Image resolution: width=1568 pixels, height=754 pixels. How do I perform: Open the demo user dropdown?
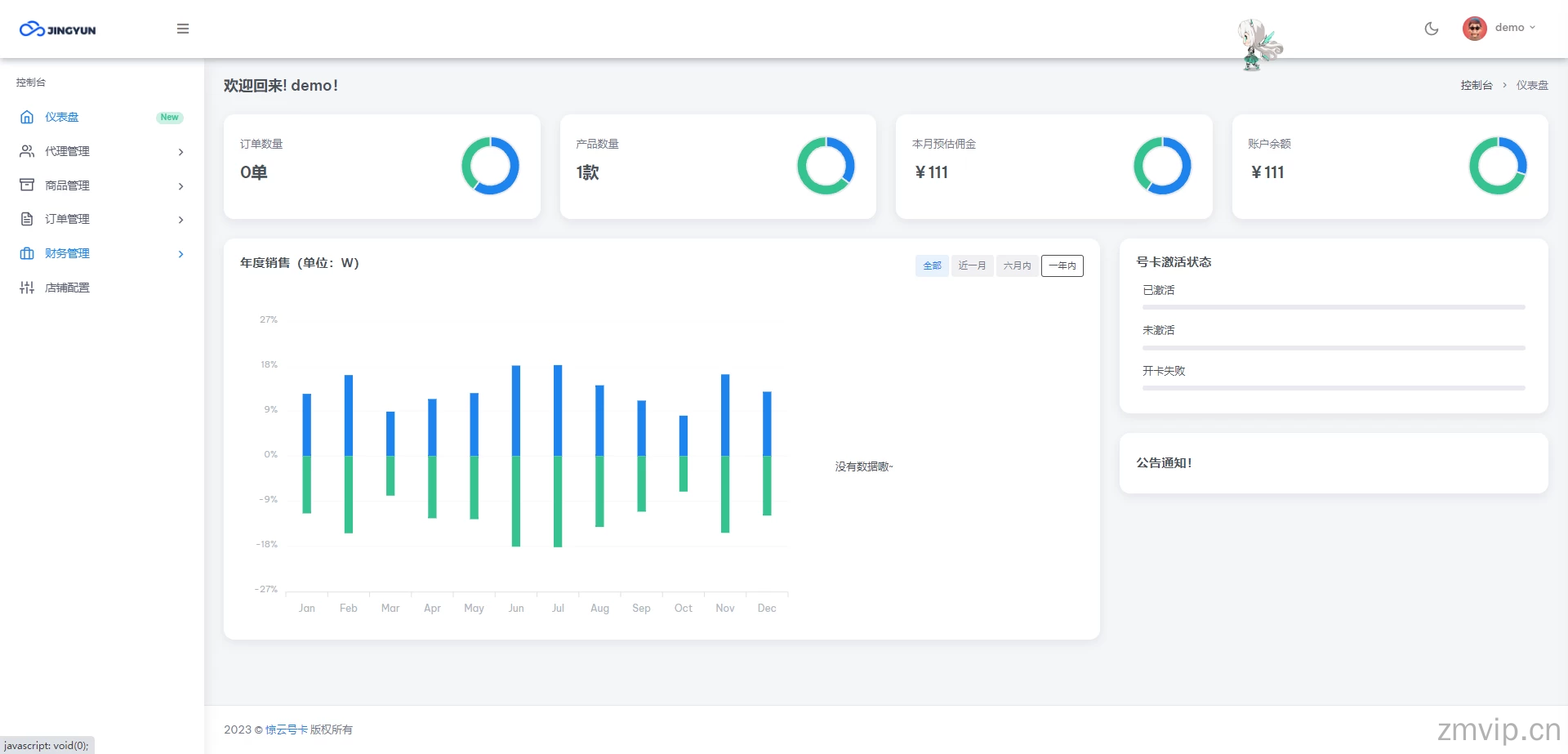tap(1515, 28)
